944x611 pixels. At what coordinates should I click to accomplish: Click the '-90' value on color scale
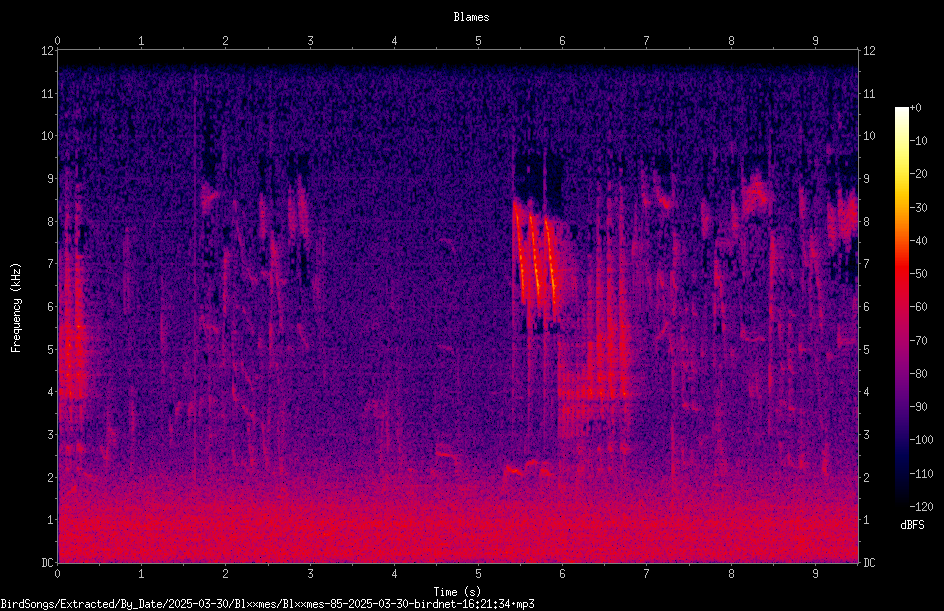coord(918,407)
